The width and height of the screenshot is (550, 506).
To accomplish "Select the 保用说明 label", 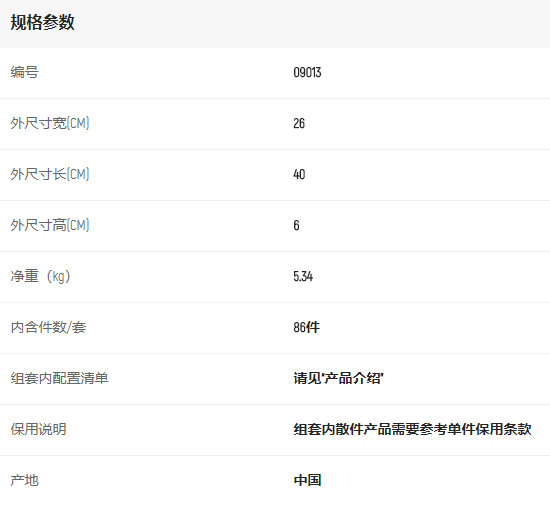I will tap(39, 429).
